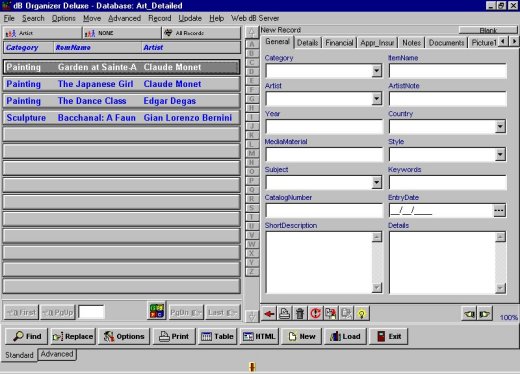The height and width of the screenshot is (374, 520).
Task: Click the Load button
Action: tap(345, 336)
